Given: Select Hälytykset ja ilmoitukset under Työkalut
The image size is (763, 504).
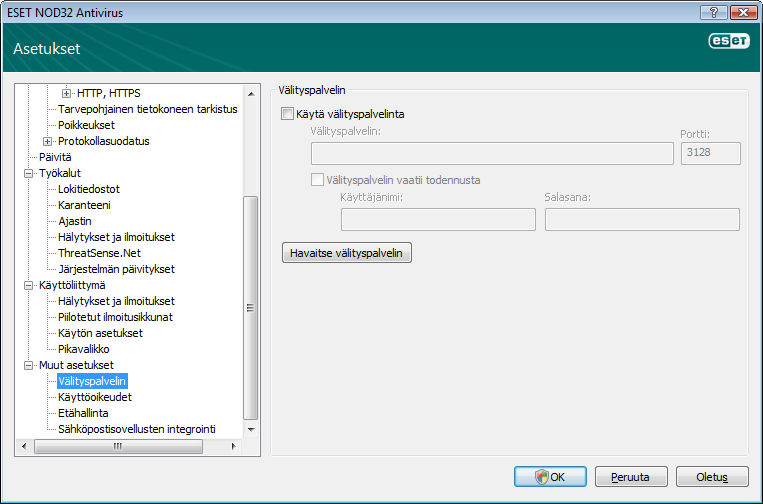Looking at the screenshot, I should click(x=116, y=237).
